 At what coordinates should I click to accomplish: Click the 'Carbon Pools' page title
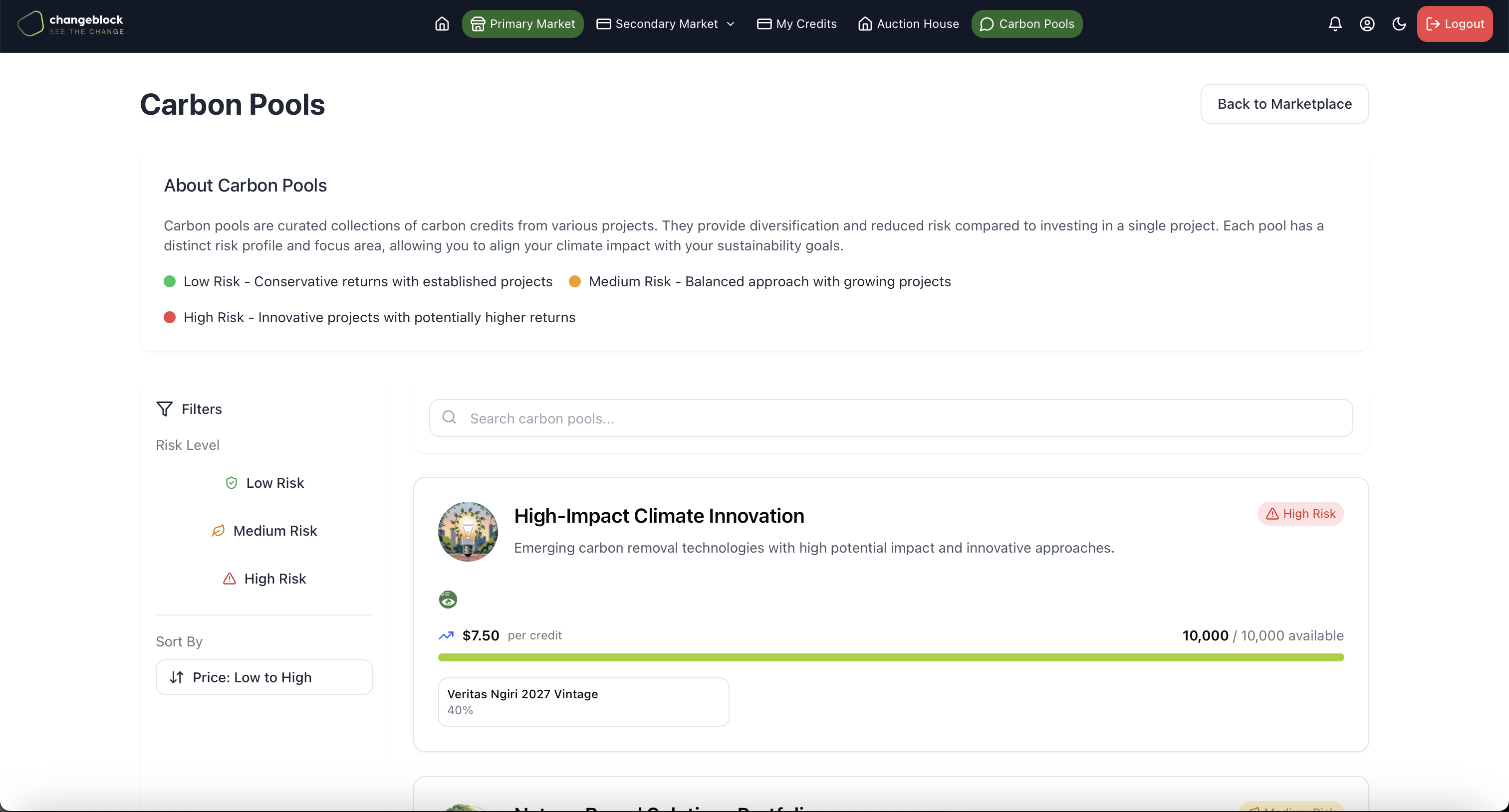[x=232, y=105]
